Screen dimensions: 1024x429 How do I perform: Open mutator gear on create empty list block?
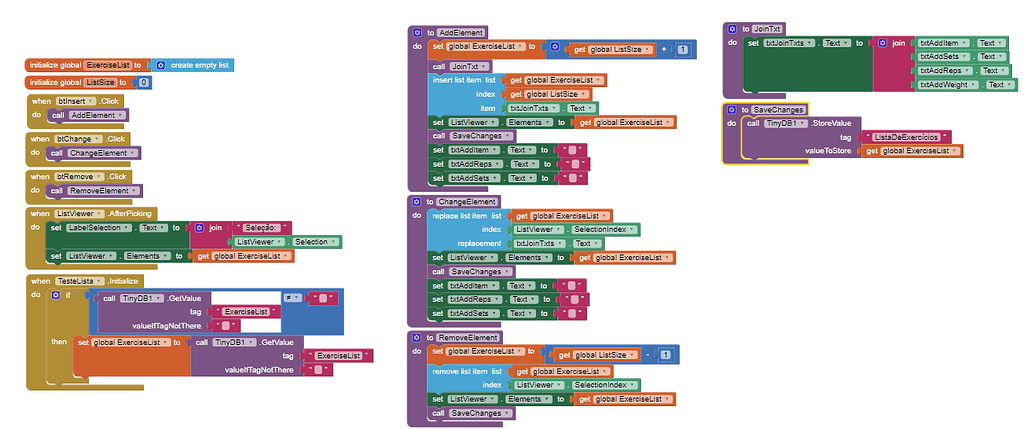[x=161, y=65]
